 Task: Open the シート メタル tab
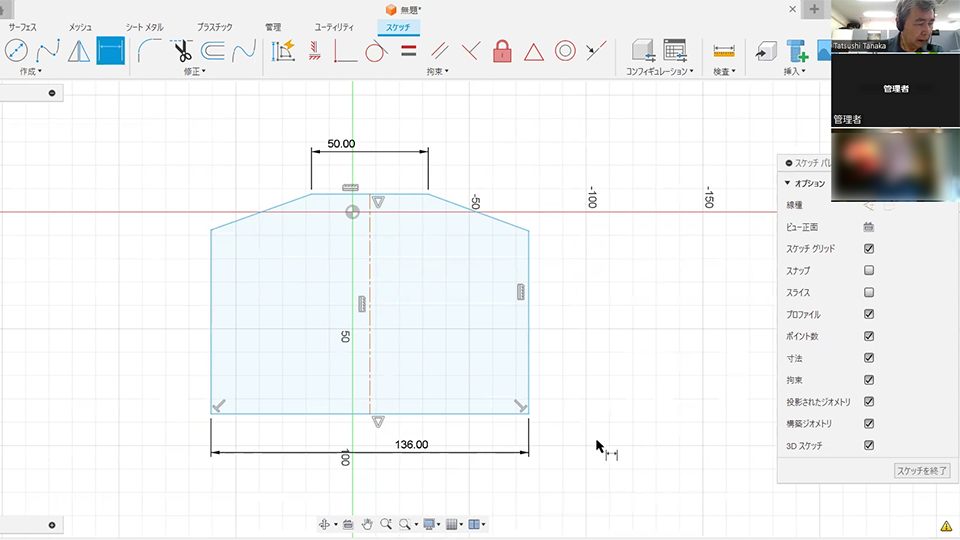click(x=147, y=28)
